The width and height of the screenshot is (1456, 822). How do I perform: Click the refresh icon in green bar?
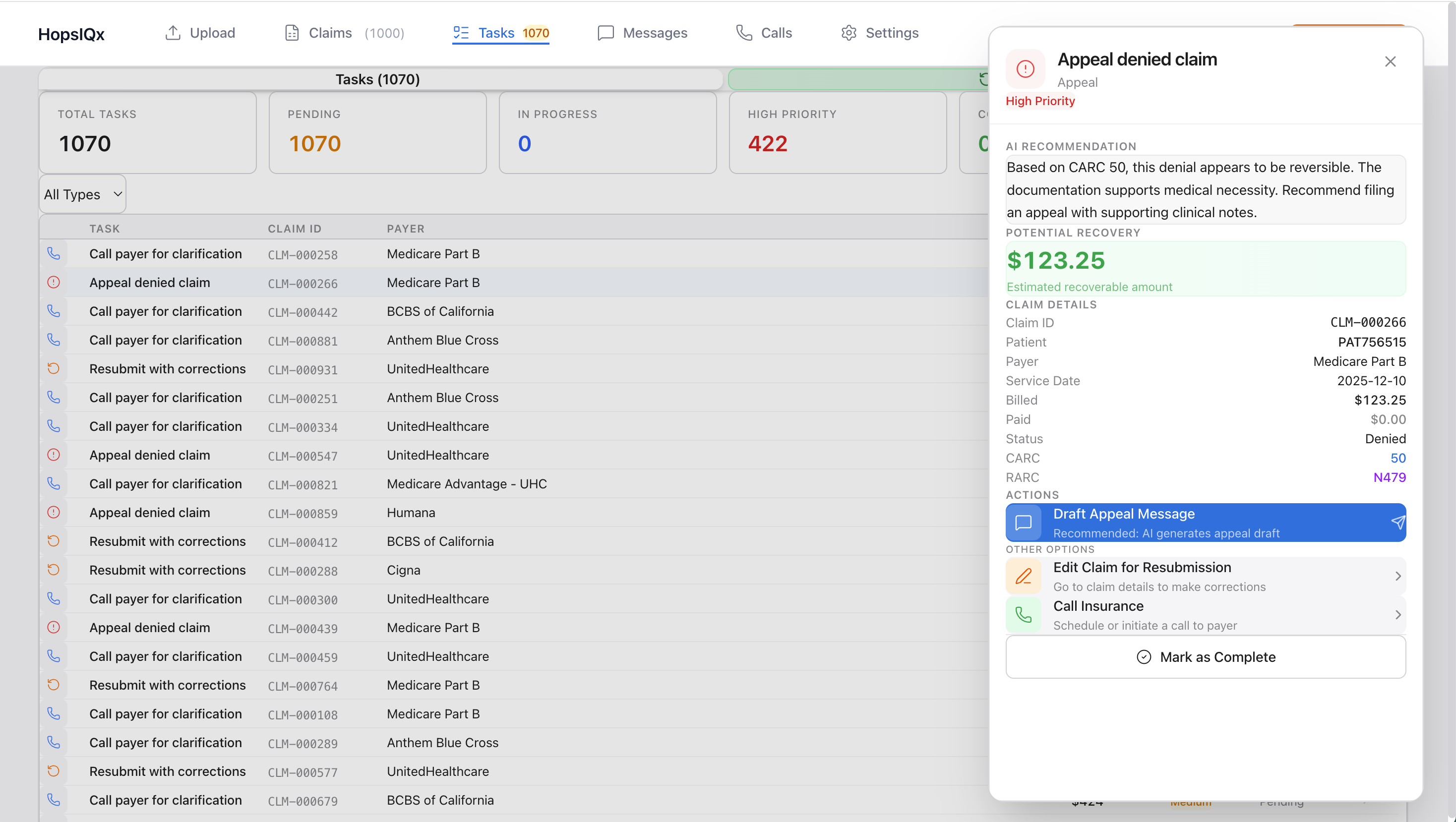(x=983, y=79)
